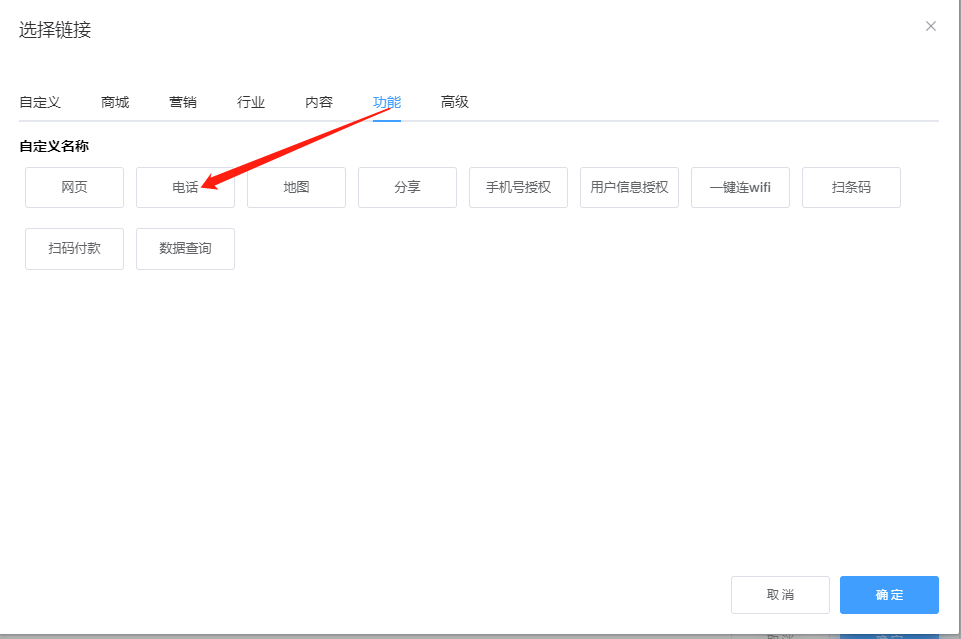Screen dimensions: 961x639
Task: Choose the 网页 link option
Action: click(74, 187)
